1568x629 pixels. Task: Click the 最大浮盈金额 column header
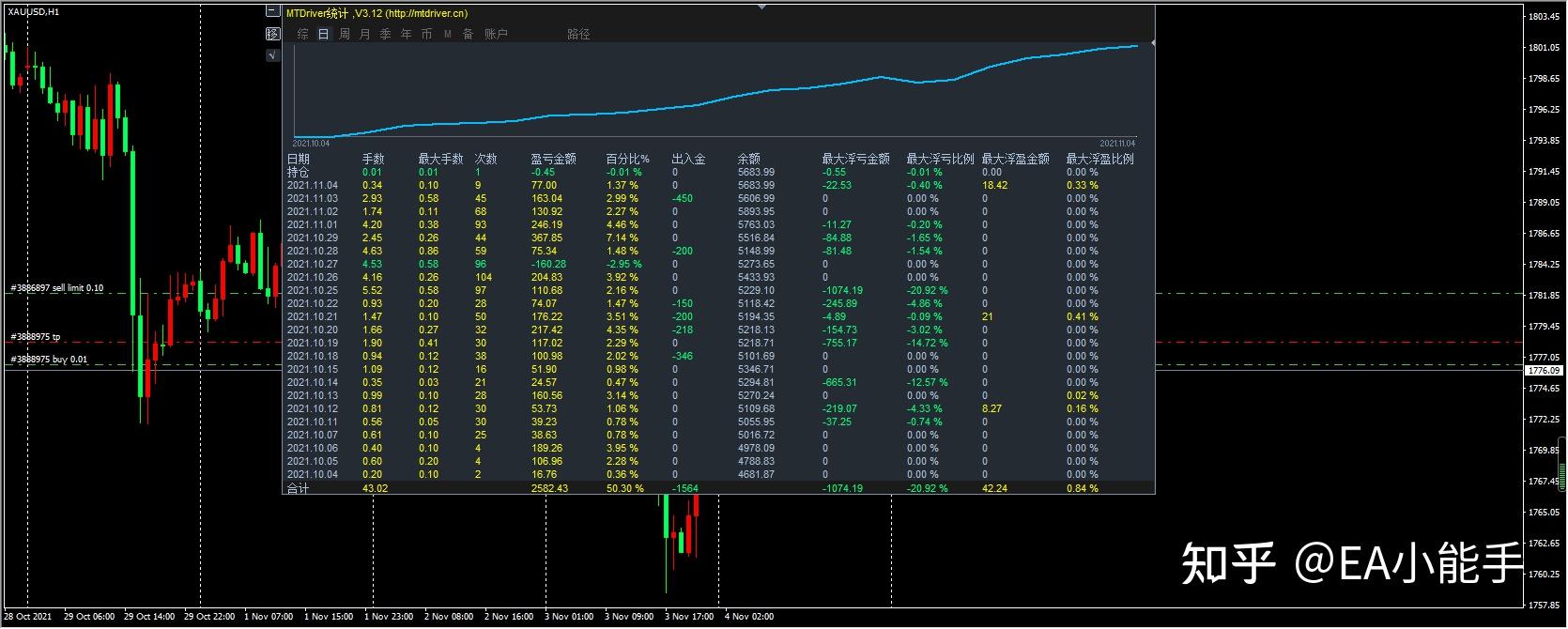coord(1015,159)
